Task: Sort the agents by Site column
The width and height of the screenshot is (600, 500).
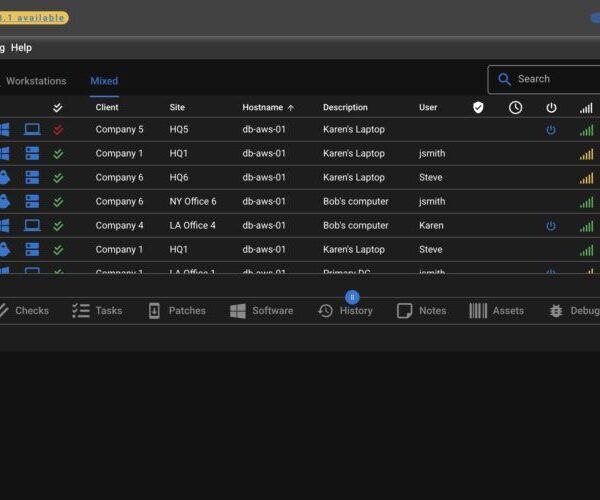Action: 178,107
